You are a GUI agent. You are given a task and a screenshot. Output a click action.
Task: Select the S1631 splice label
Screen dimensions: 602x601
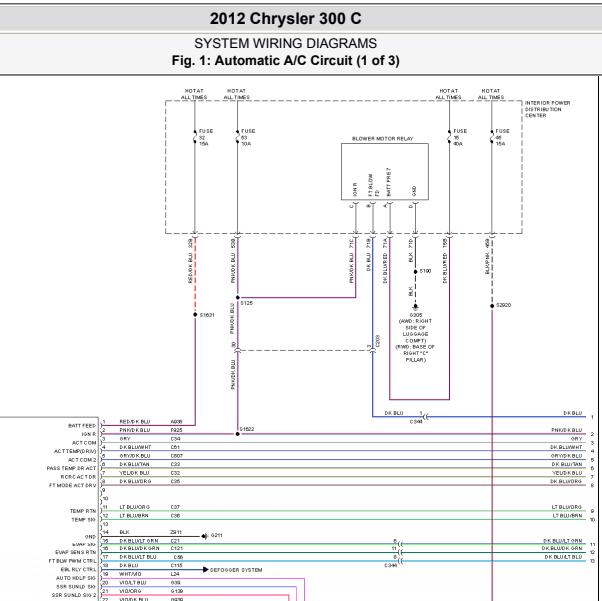pyautogui.click(x=207, y=315)
